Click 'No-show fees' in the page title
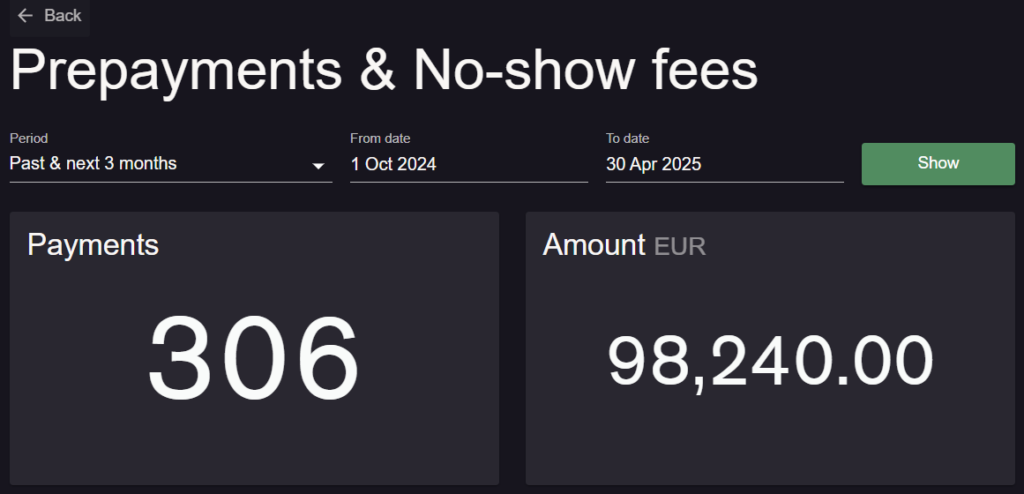The height and width of the screenshot is (494, 1024). pyautogui.click(x=585, y=72)
